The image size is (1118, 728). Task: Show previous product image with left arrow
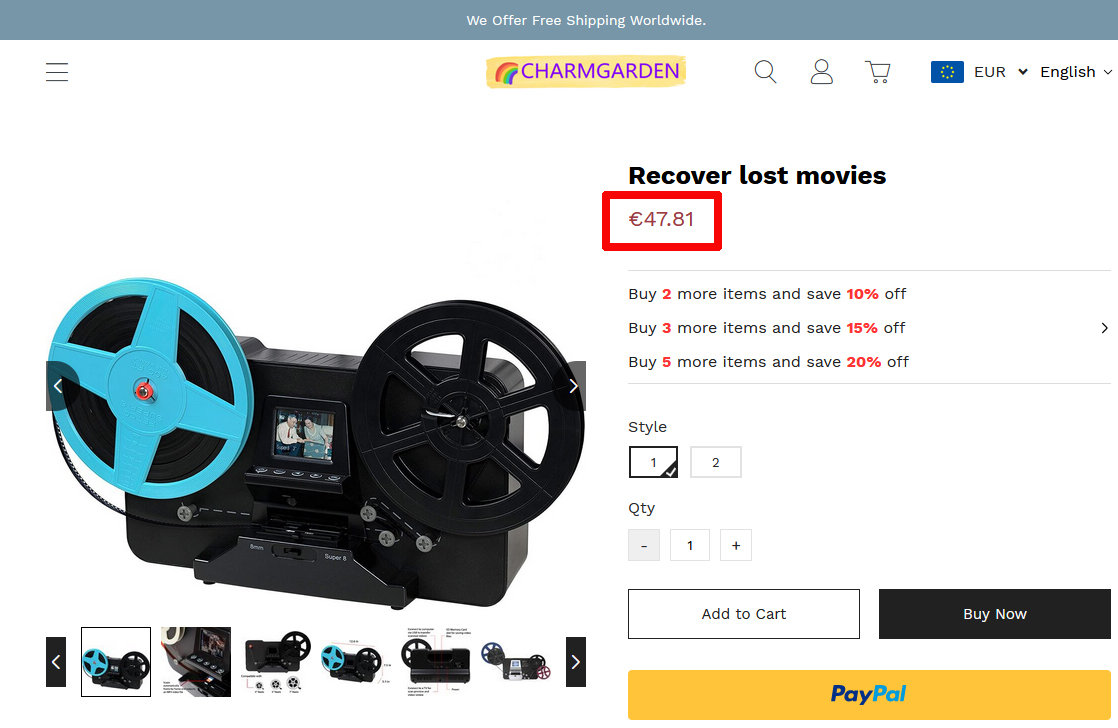click(x=58, y=386)
